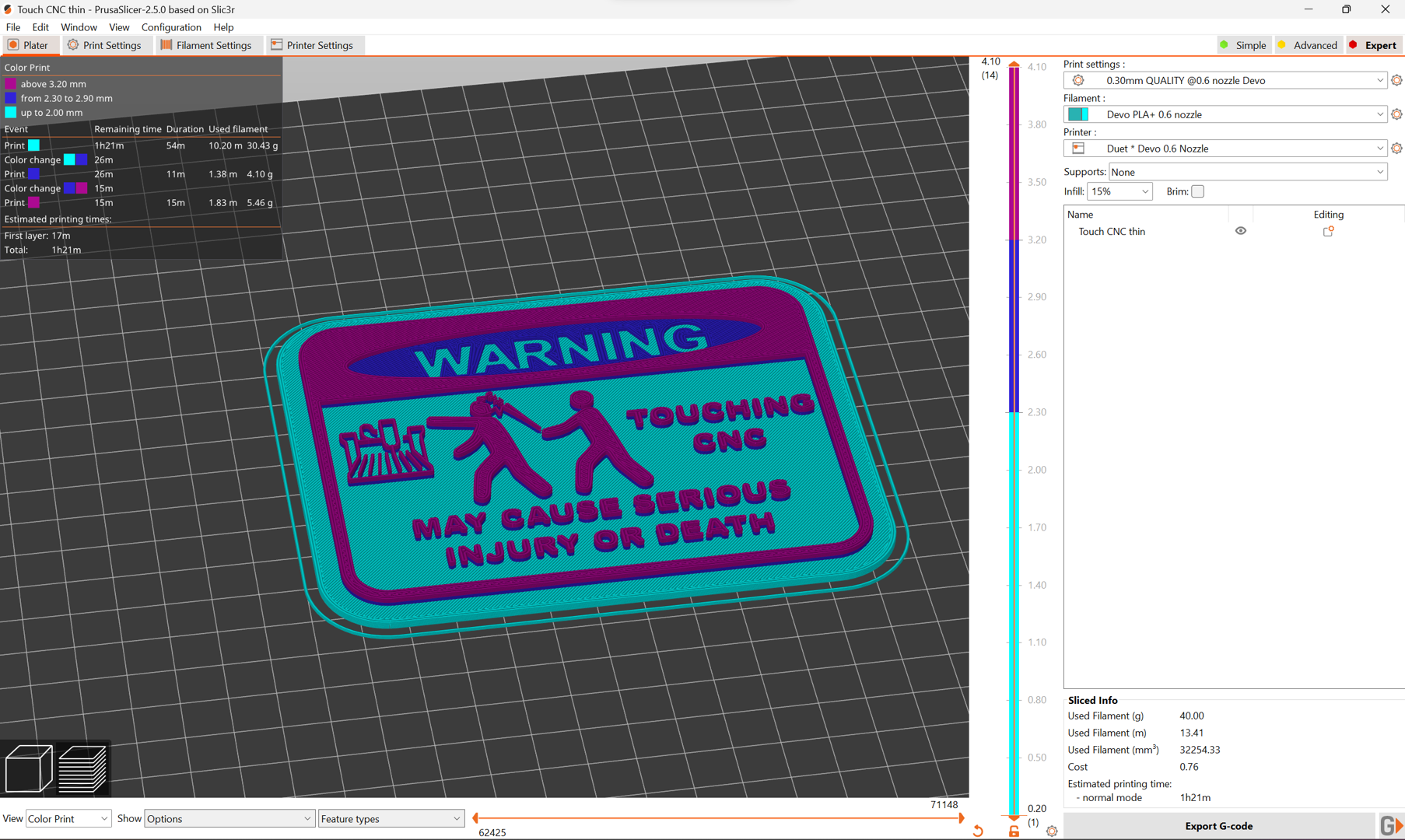Expand the Supports dropdown

(x=1247, y=172)
